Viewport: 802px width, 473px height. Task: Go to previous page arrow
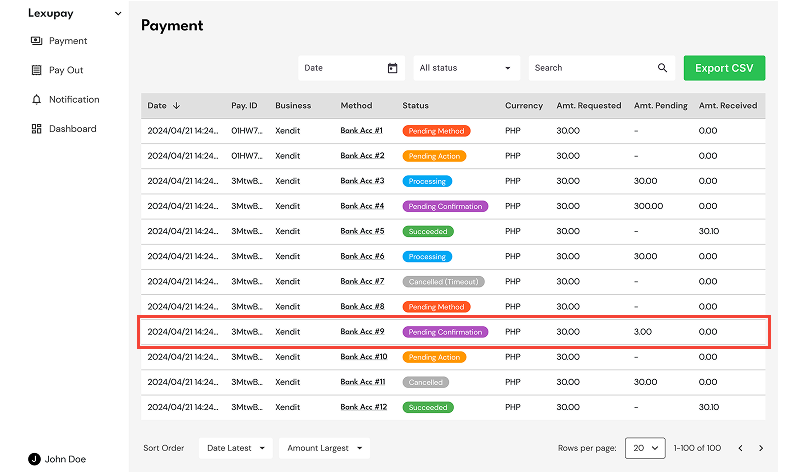[x=740, y=448]
